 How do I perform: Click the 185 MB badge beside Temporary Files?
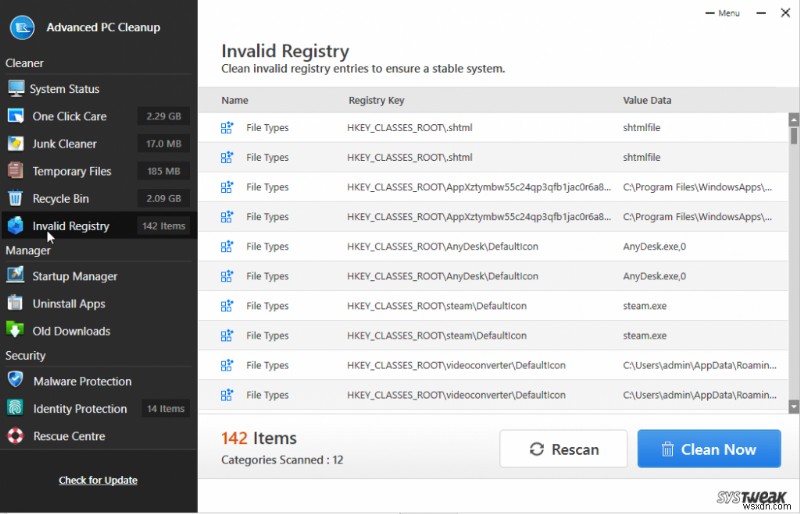coord(164,171)
